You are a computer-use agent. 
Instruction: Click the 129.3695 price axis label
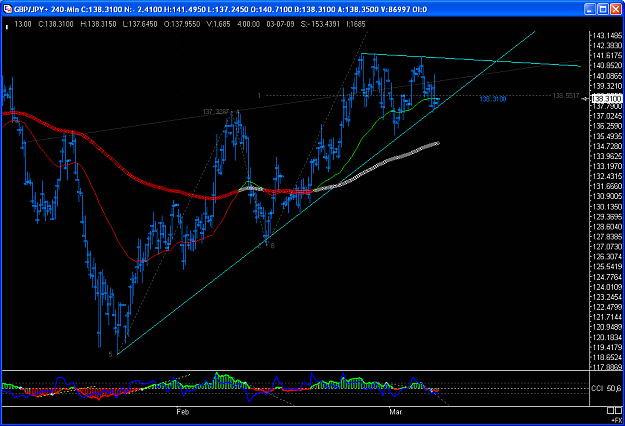click(x=607, y=216)
